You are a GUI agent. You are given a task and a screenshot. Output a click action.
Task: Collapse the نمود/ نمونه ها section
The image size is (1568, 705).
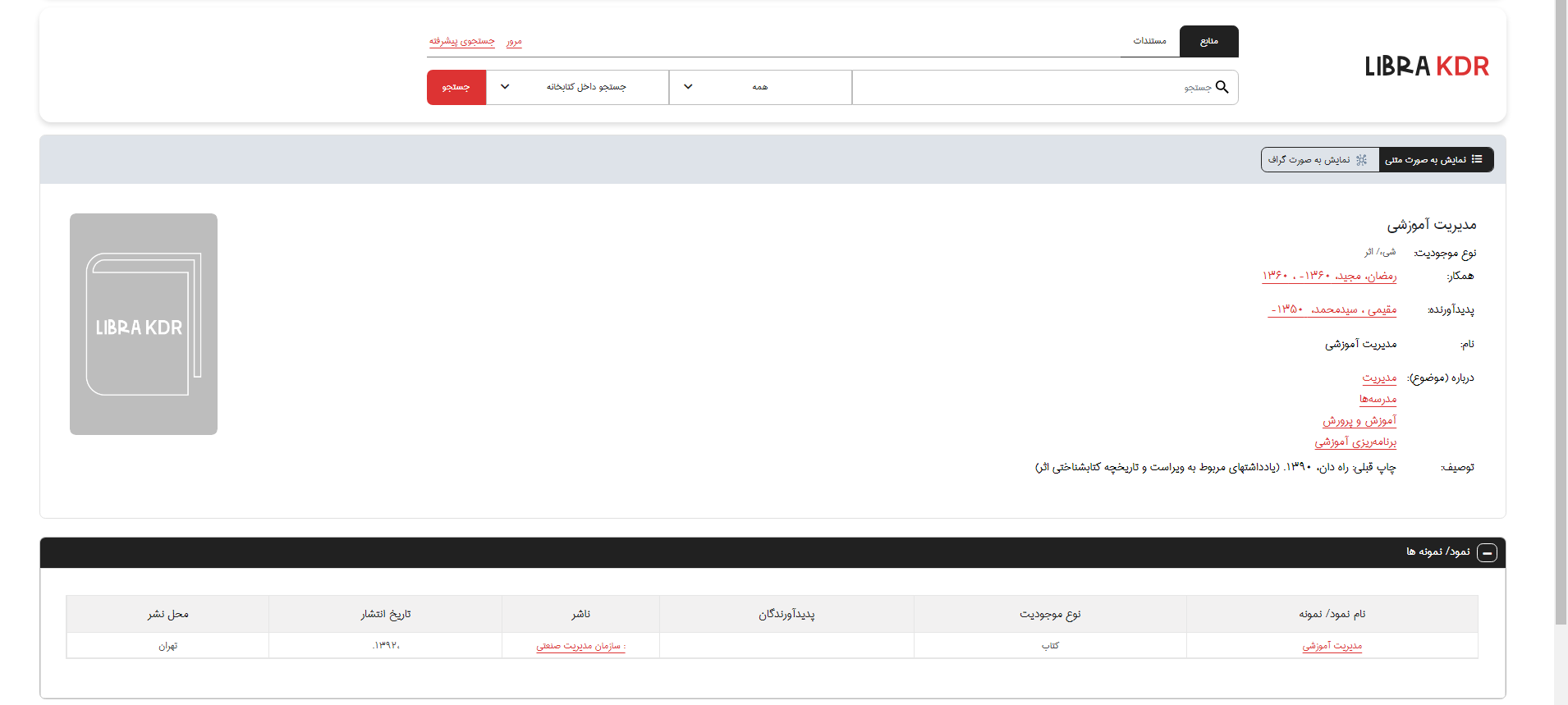(x=1487, y=553)
